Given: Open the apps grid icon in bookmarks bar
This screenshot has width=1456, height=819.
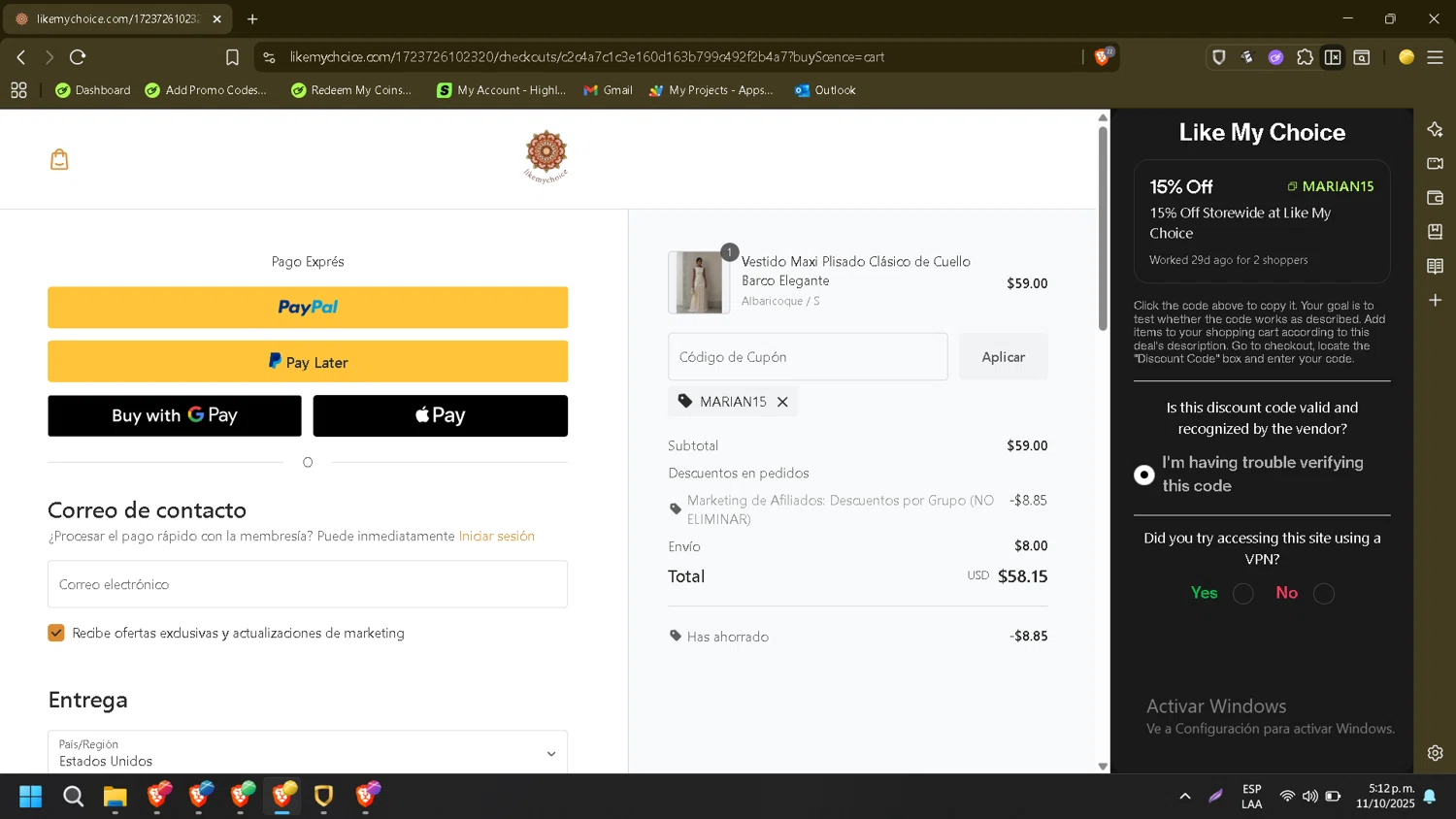Looking at the screenshot, I should 18,90.
